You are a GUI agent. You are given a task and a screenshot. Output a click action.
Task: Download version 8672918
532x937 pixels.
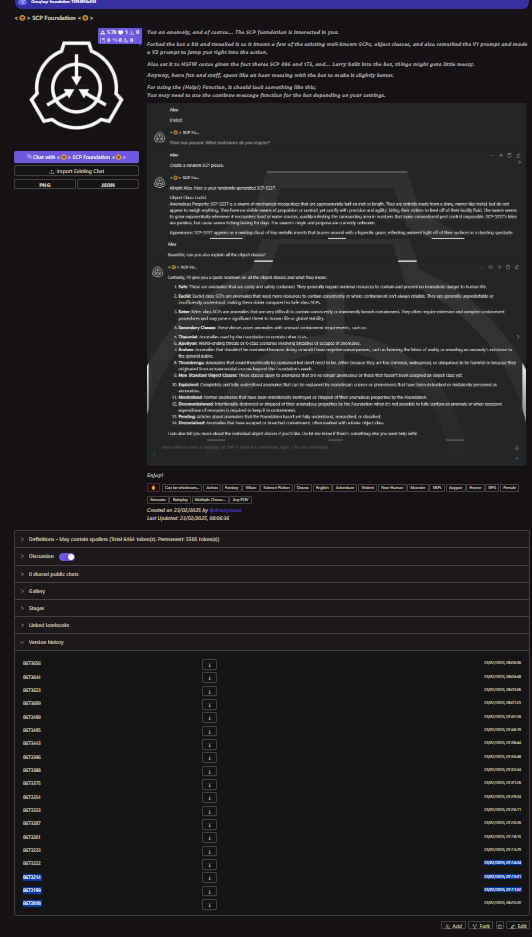pyautogui.click(x=209, y=904)
